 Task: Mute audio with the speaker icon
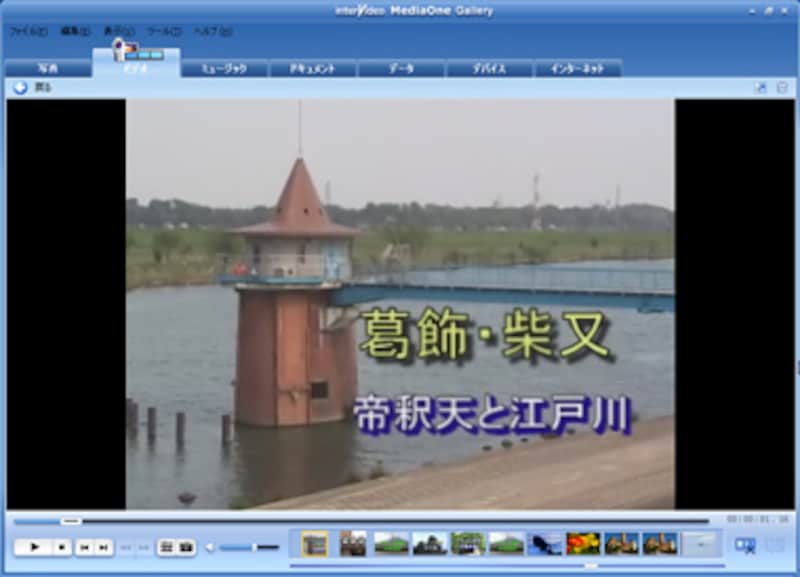(210, 547)
